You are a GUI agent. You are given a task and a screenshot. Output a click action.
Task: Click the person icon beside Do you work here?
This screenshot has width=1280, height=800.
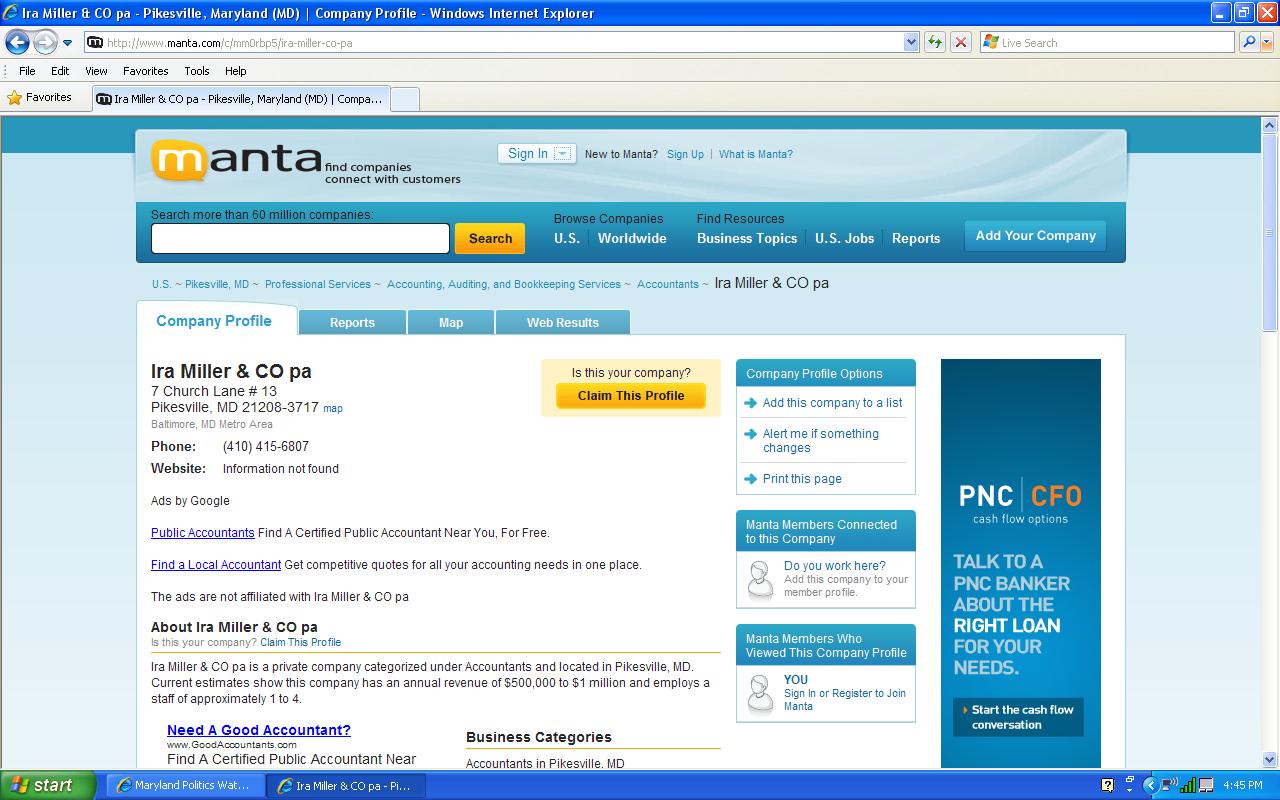pos(760,579)
